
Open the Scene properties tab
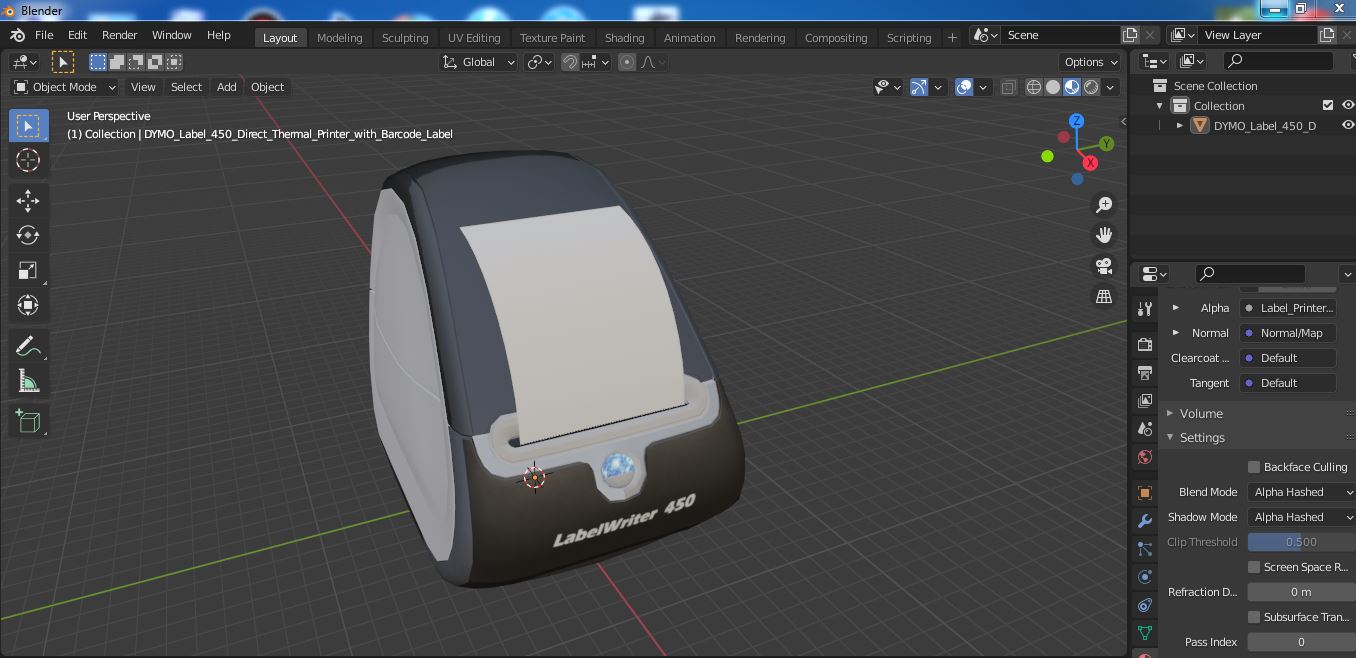[x=1145, y=428]
